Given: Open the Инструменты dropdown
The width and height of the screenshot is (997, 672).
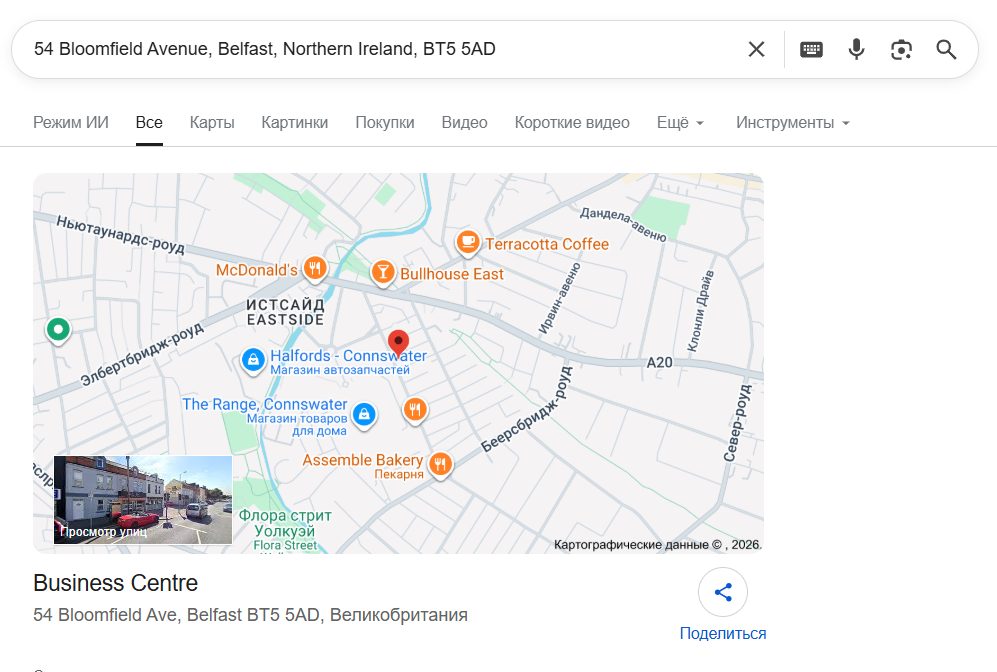Looking at the screenshot, I should point(793,122).
